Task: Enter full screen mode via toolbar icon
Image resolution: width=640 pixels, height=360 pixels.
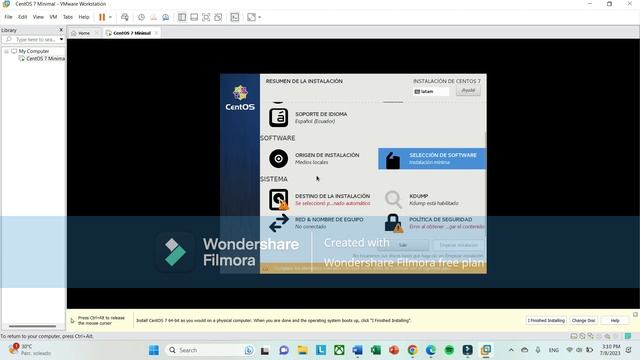Action: (206, 17)
